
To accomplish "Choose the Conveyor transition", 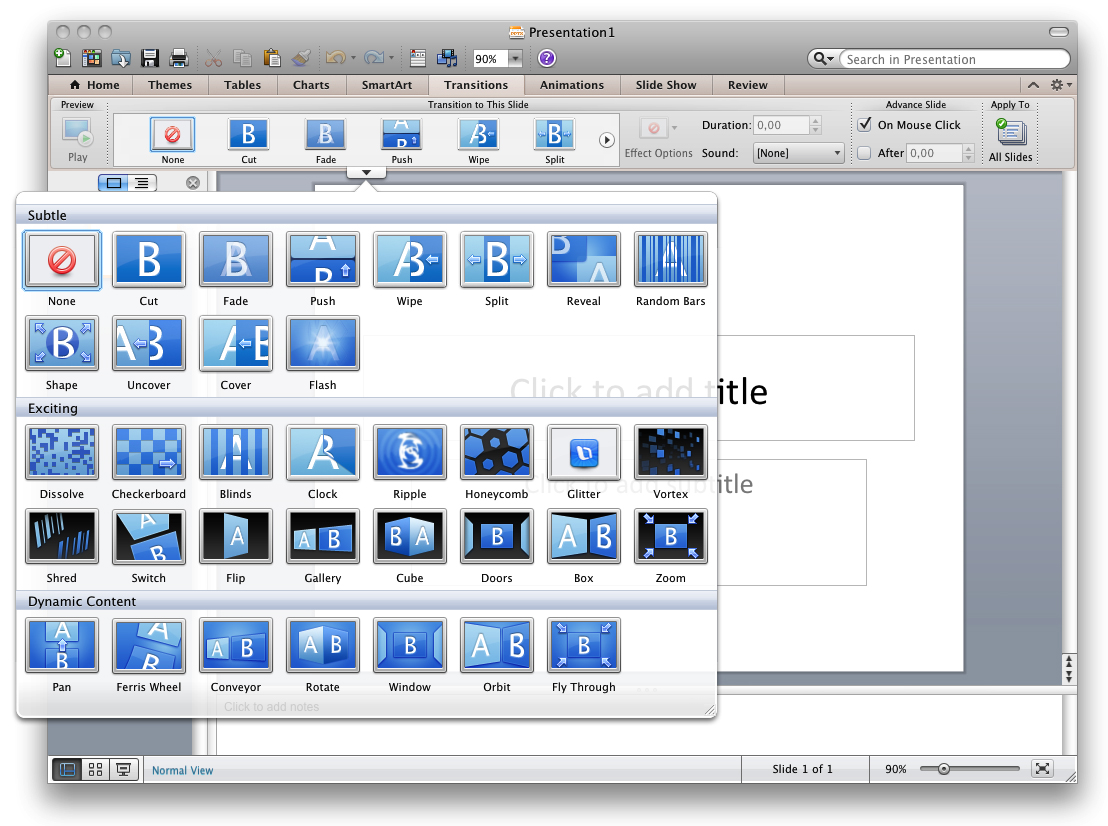I will tap(235, 645).
